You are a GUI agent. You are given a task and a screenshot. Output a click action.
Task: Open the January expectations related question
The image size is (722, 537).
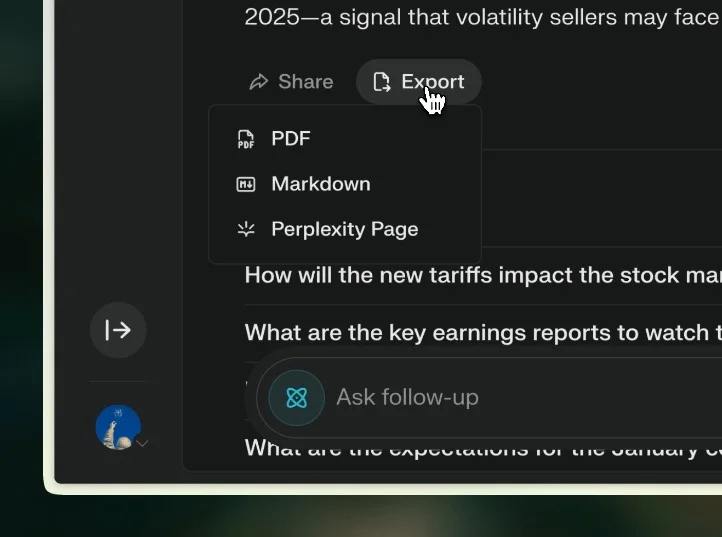point(480,449)
